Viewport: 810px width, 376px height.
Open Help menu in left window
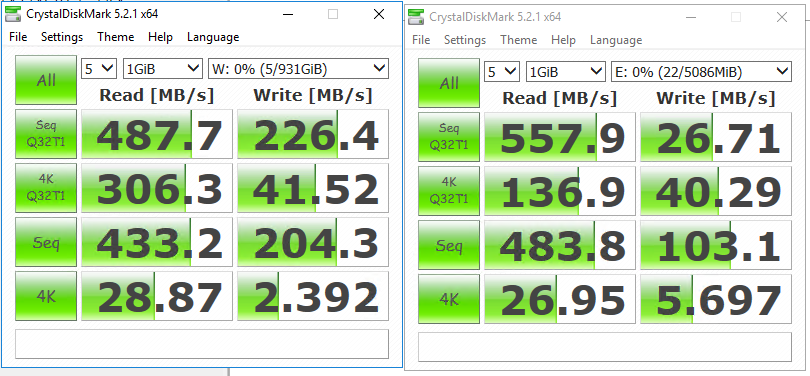click(x=160, y=37)
